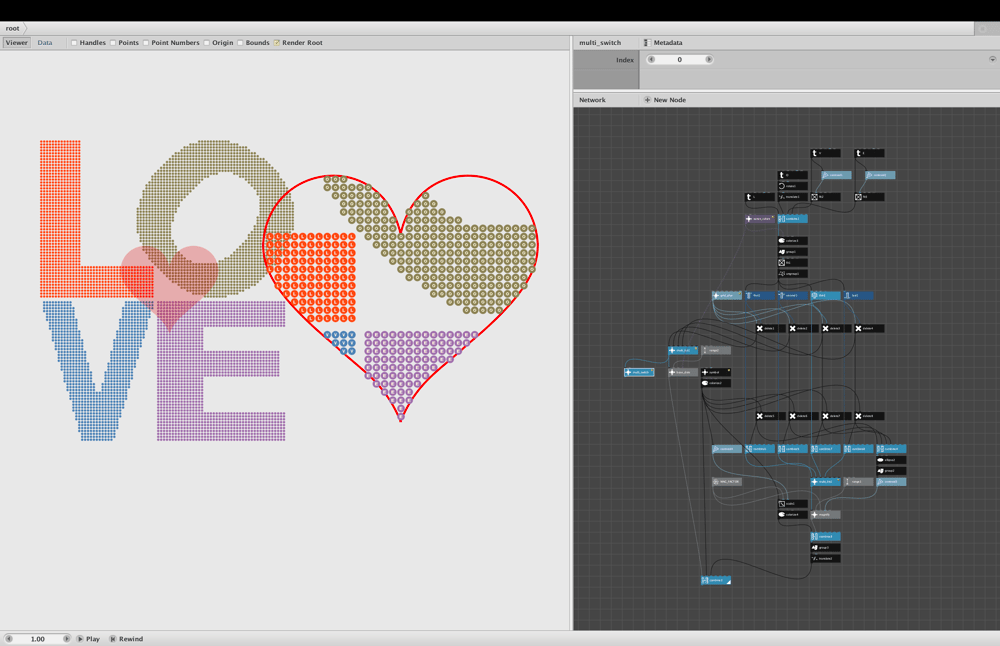
Task: Select the rotate1 node
Action: [x=793, y=186]
